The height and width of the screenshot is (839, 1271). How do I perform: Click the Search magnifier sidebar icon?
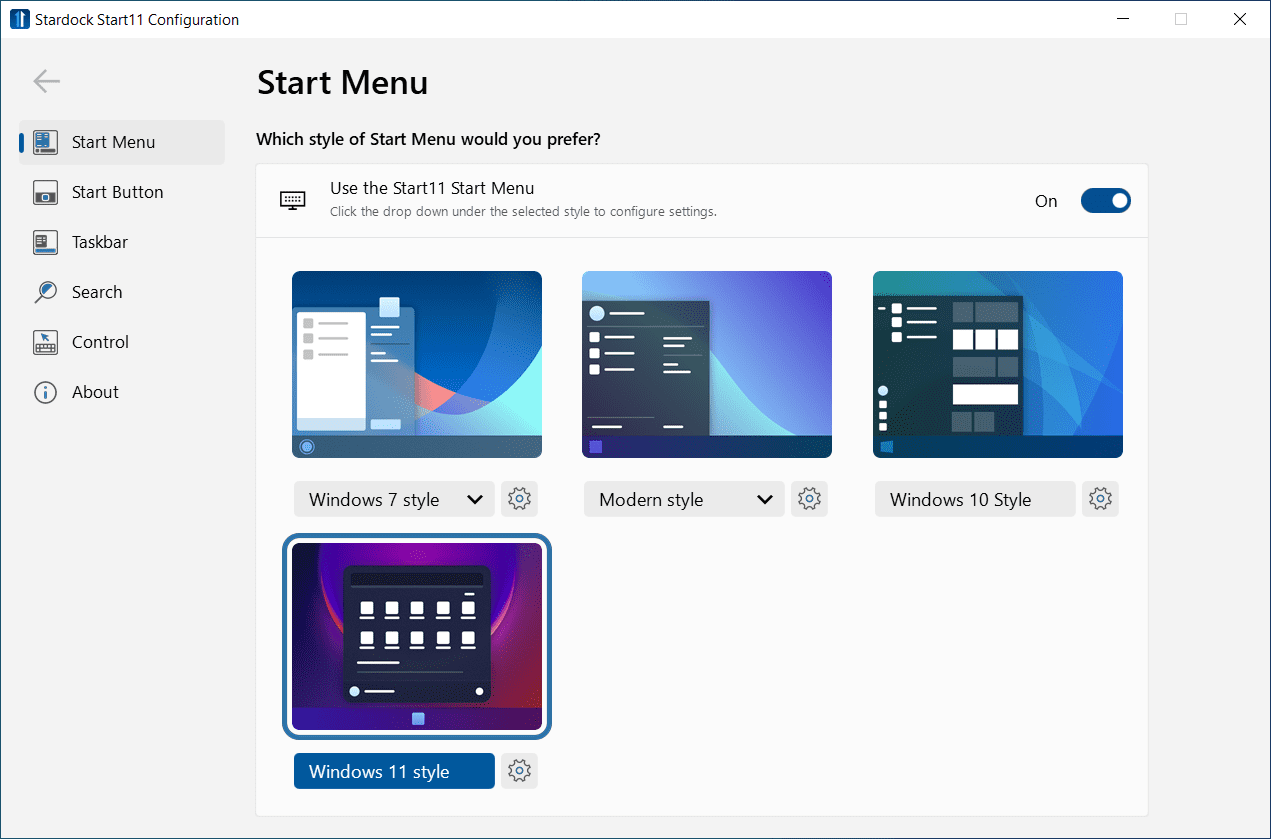tap(45, 292)
